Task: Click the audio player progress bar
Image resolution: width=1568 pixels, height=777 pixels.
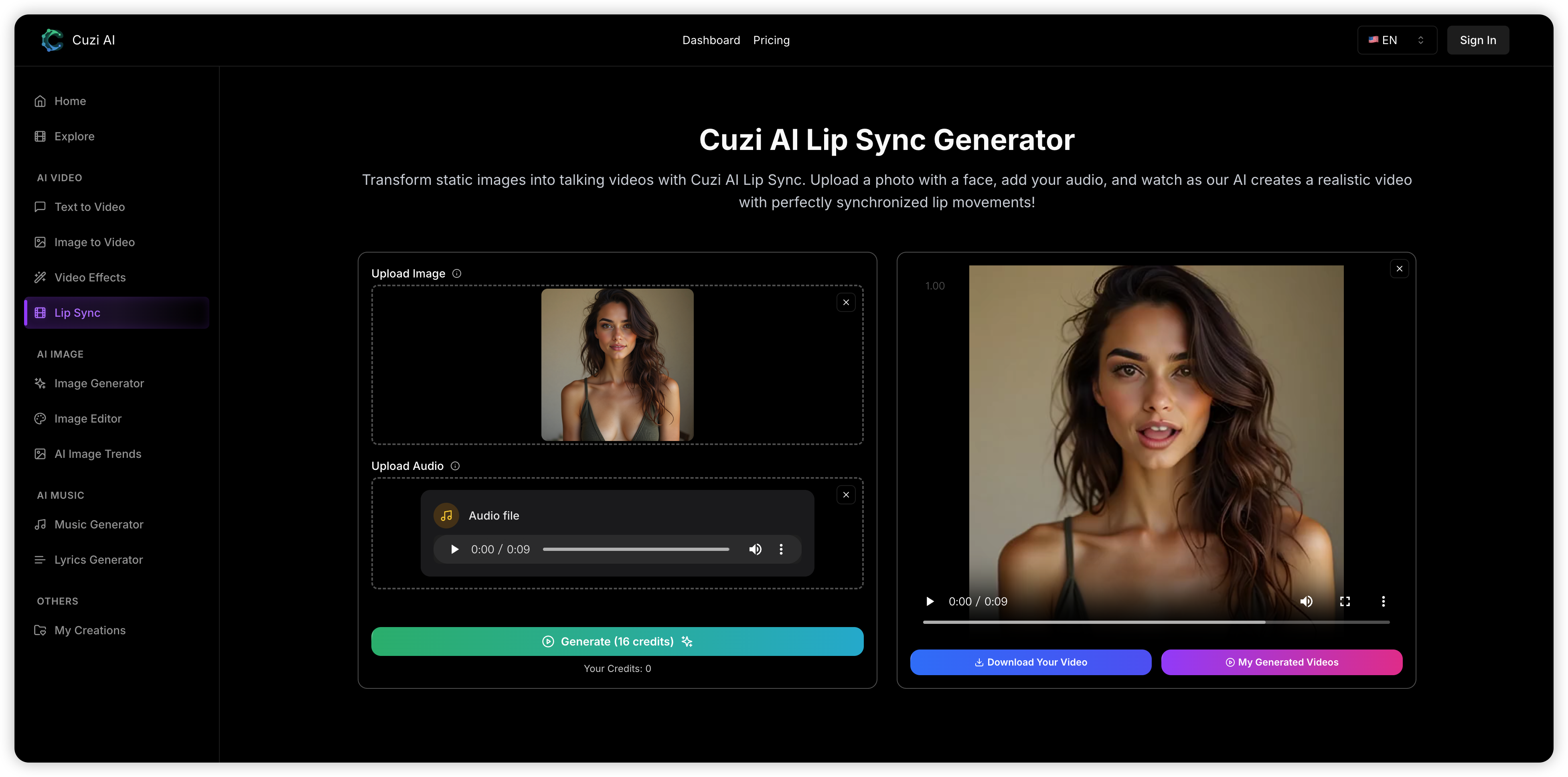Action: click(636, 549)
